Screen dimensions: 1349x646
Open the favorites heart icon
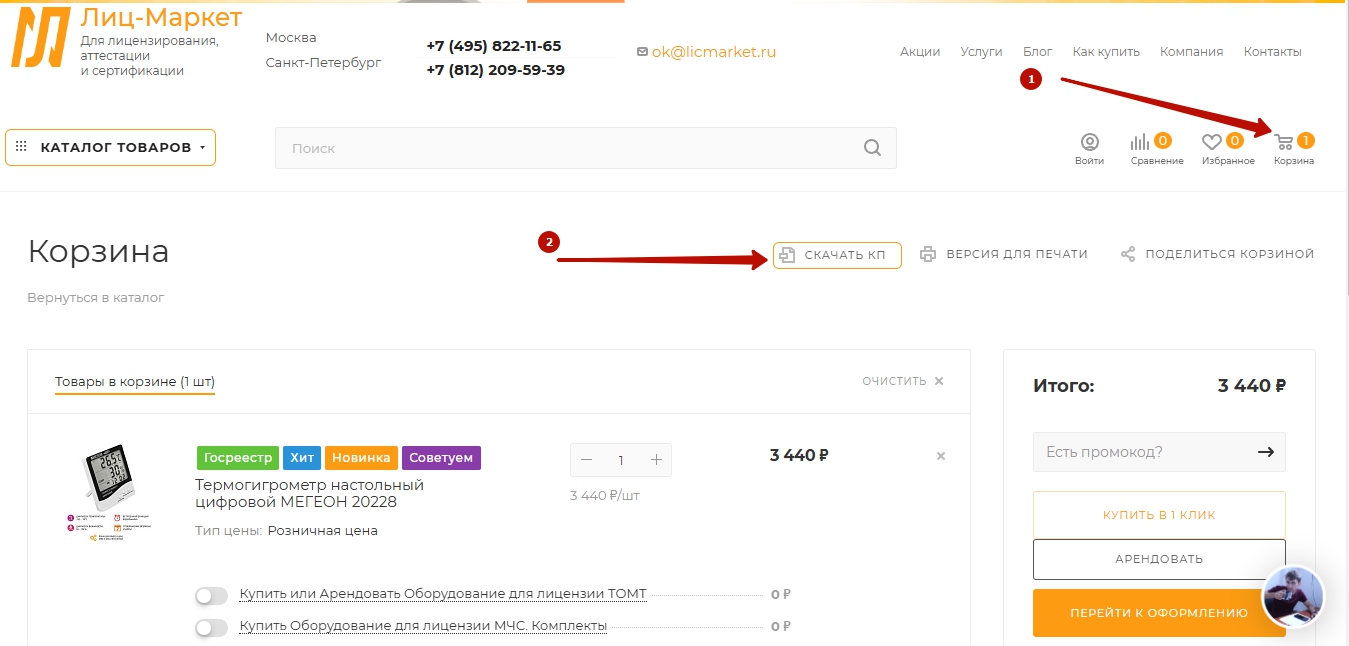click(1212, 142)
